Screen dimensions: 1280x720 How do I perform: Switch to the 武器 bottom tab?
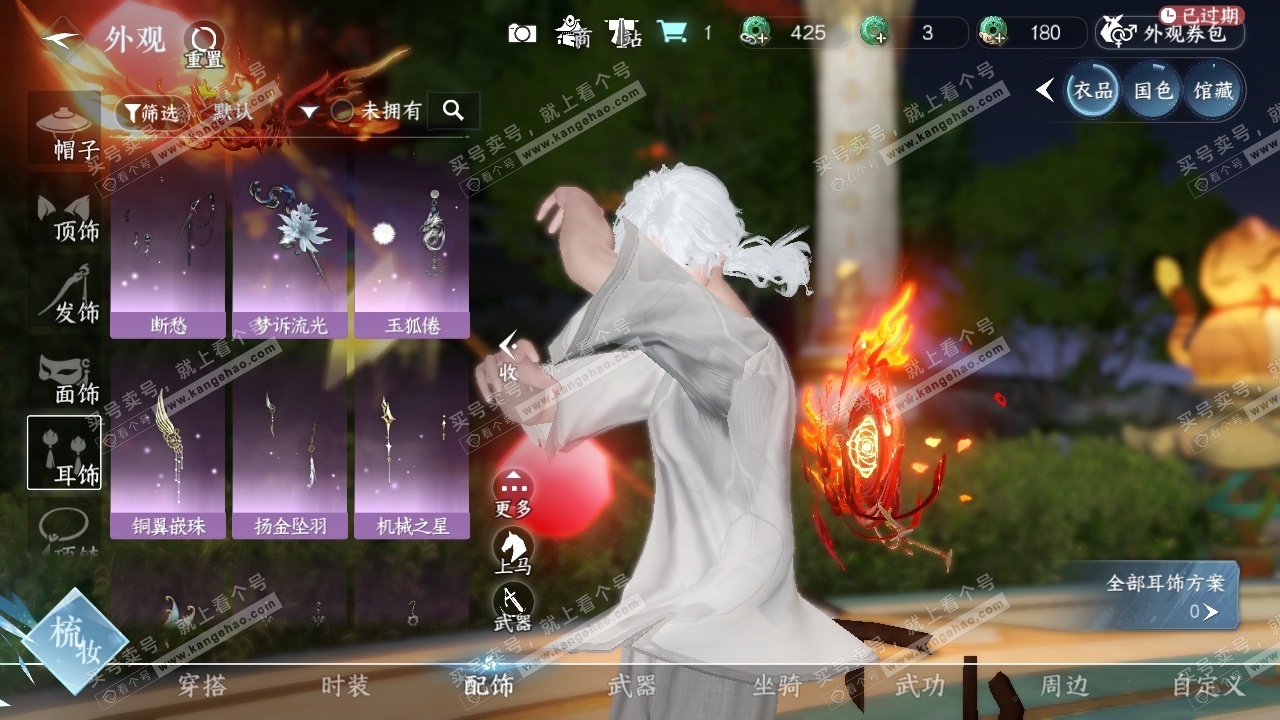tap(632, 685)
